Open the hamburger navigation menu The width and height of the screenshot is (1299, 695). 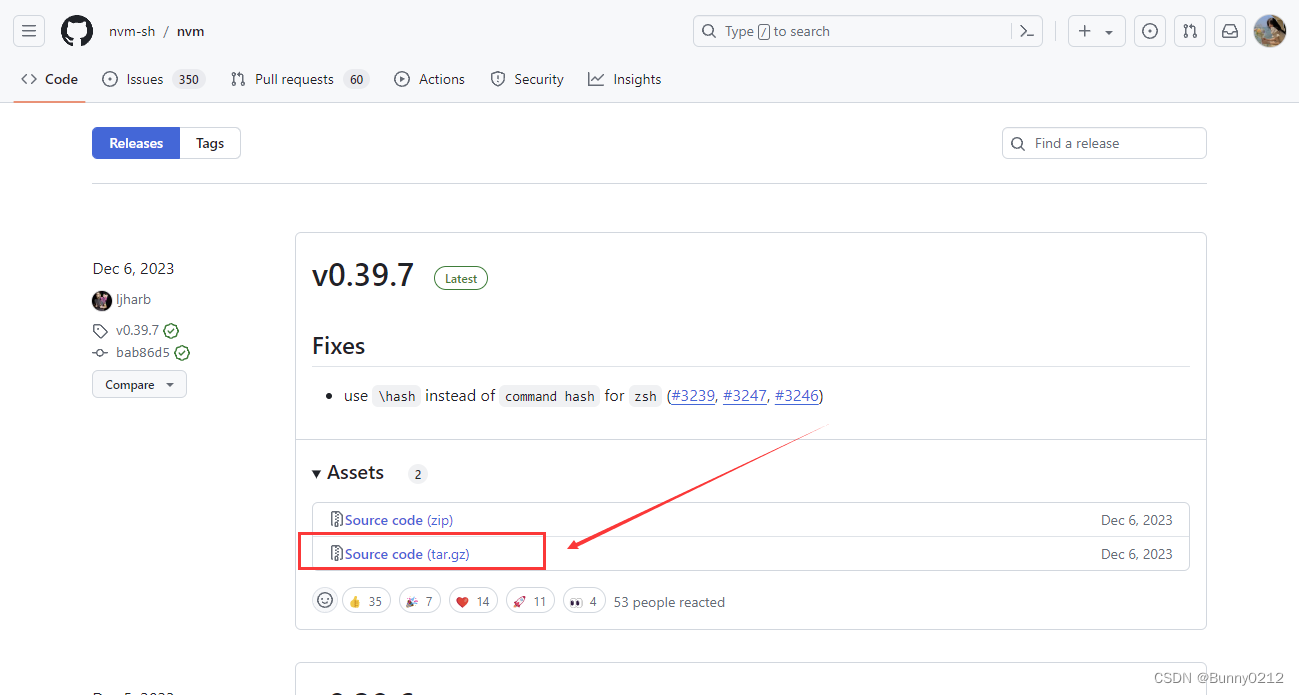(29, 31)
